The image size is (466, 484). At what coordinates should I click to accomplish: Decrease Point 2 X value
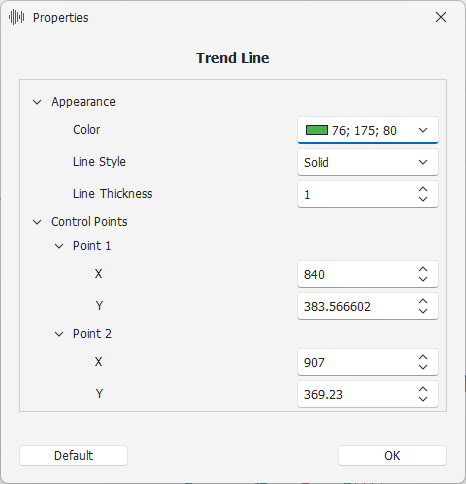tap(423, 367)
